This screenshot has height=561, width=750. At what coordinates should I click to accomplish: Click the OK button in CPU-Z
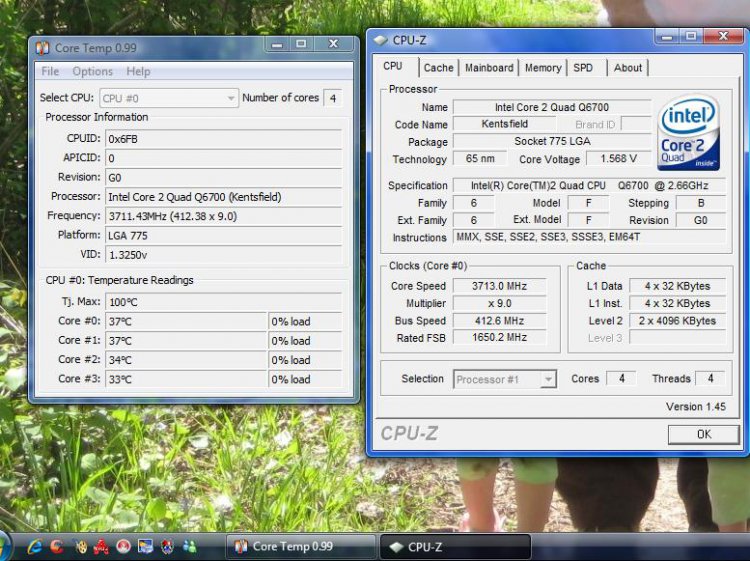click(x=704, y=434)
